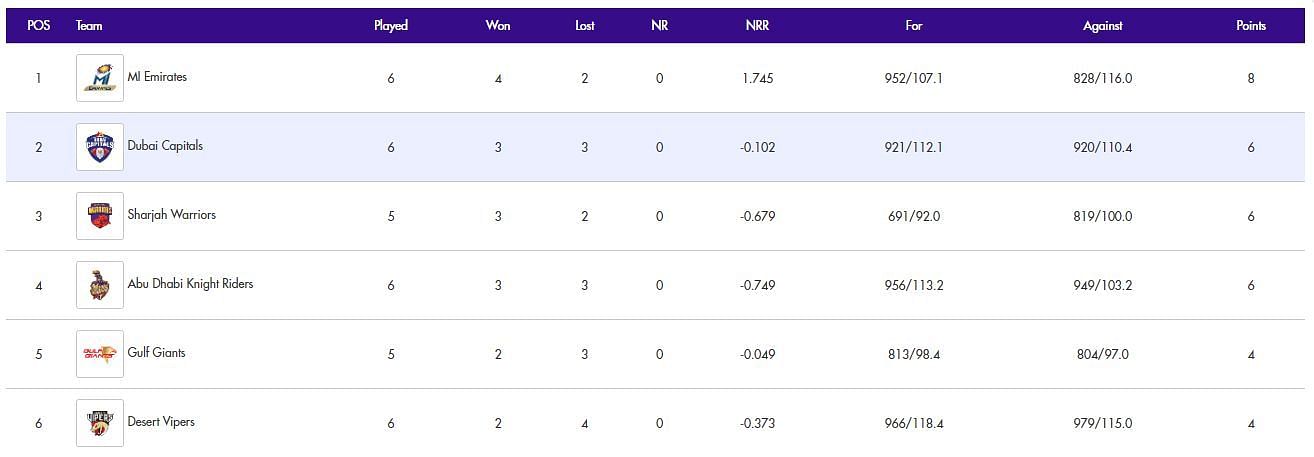Open the Desert Vipers team logo
1314x457 pixels.
tap(100, 423)
